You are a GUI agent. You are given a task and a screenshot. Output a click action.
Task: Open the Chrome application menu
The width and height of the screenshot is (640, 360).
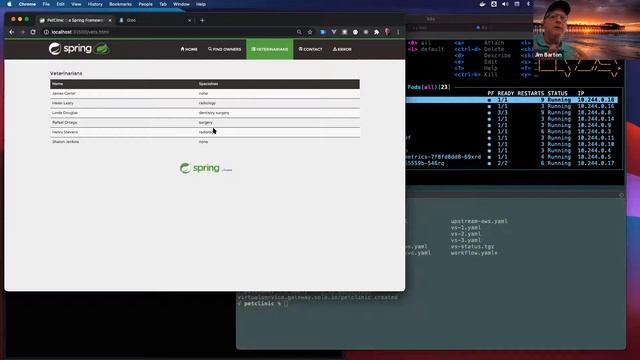tap(27, 4)
